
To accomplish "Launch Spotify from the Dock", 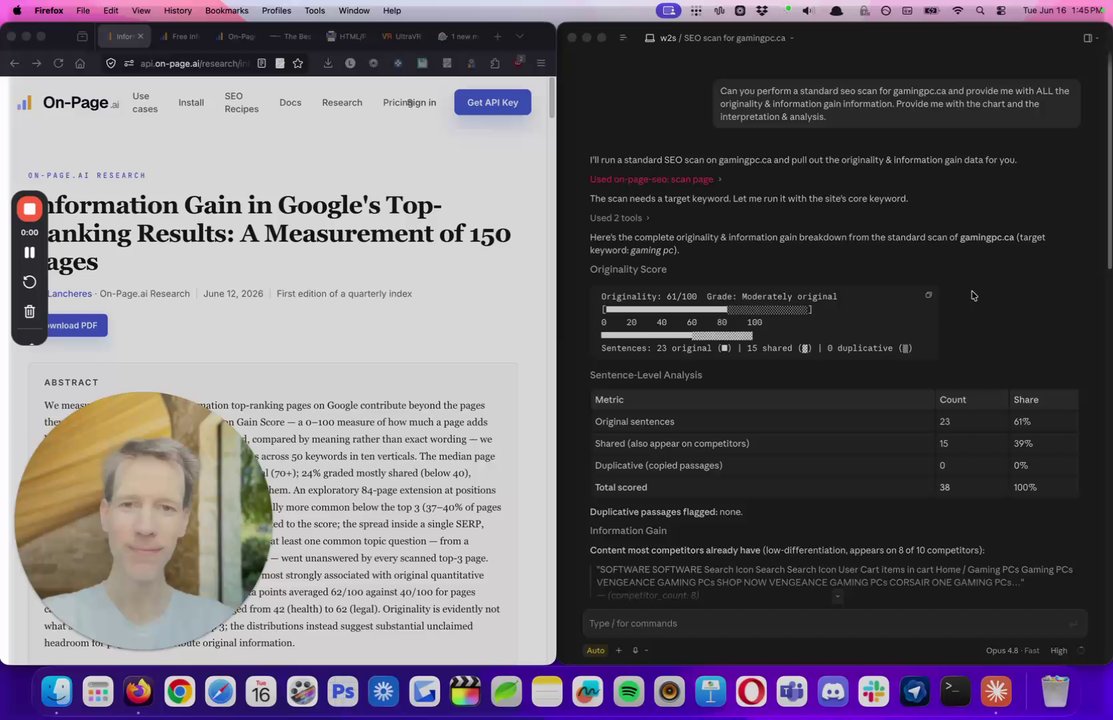I will point(628,691).
